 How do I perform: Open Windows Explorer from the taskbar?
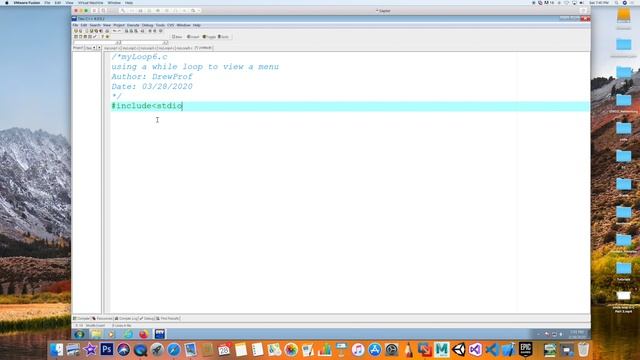pos(96,334)
